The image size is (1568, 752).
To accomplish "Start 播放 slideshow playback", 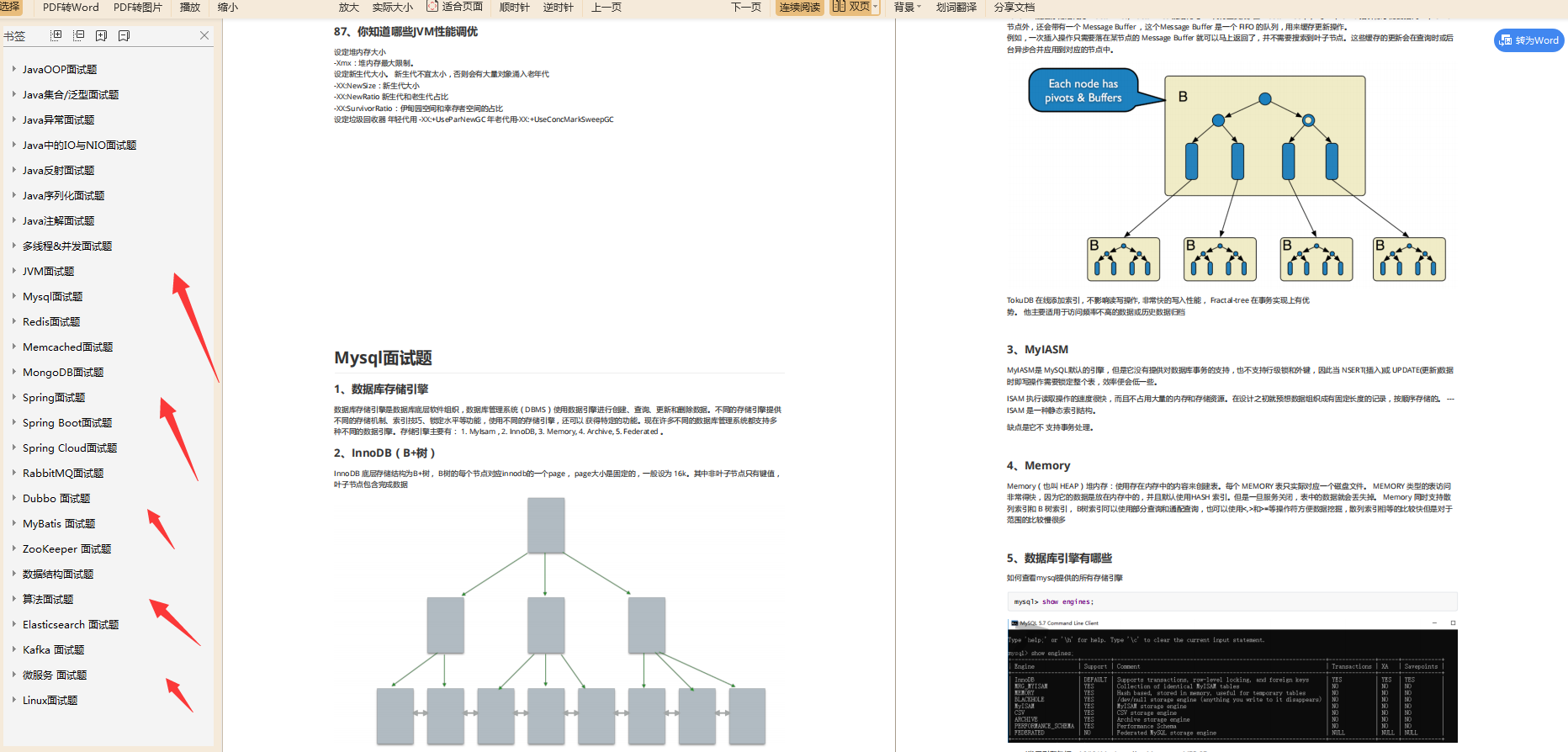I will [x=190, y=7].
